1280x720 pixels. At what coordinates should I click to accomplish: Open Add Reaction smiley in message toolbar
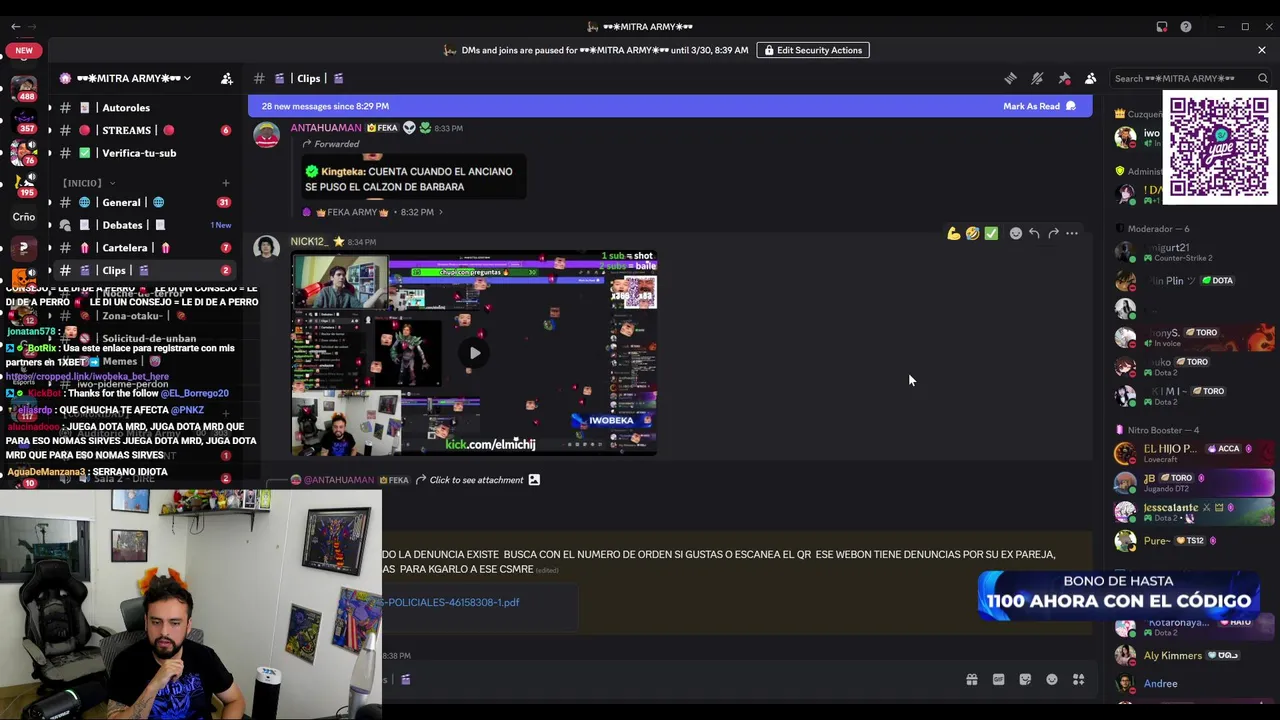[1016, 233]
